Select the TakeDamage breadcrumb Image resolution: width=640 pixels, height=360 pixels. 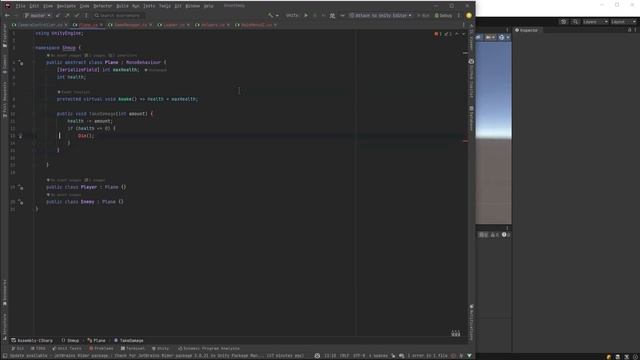point(129,340)
